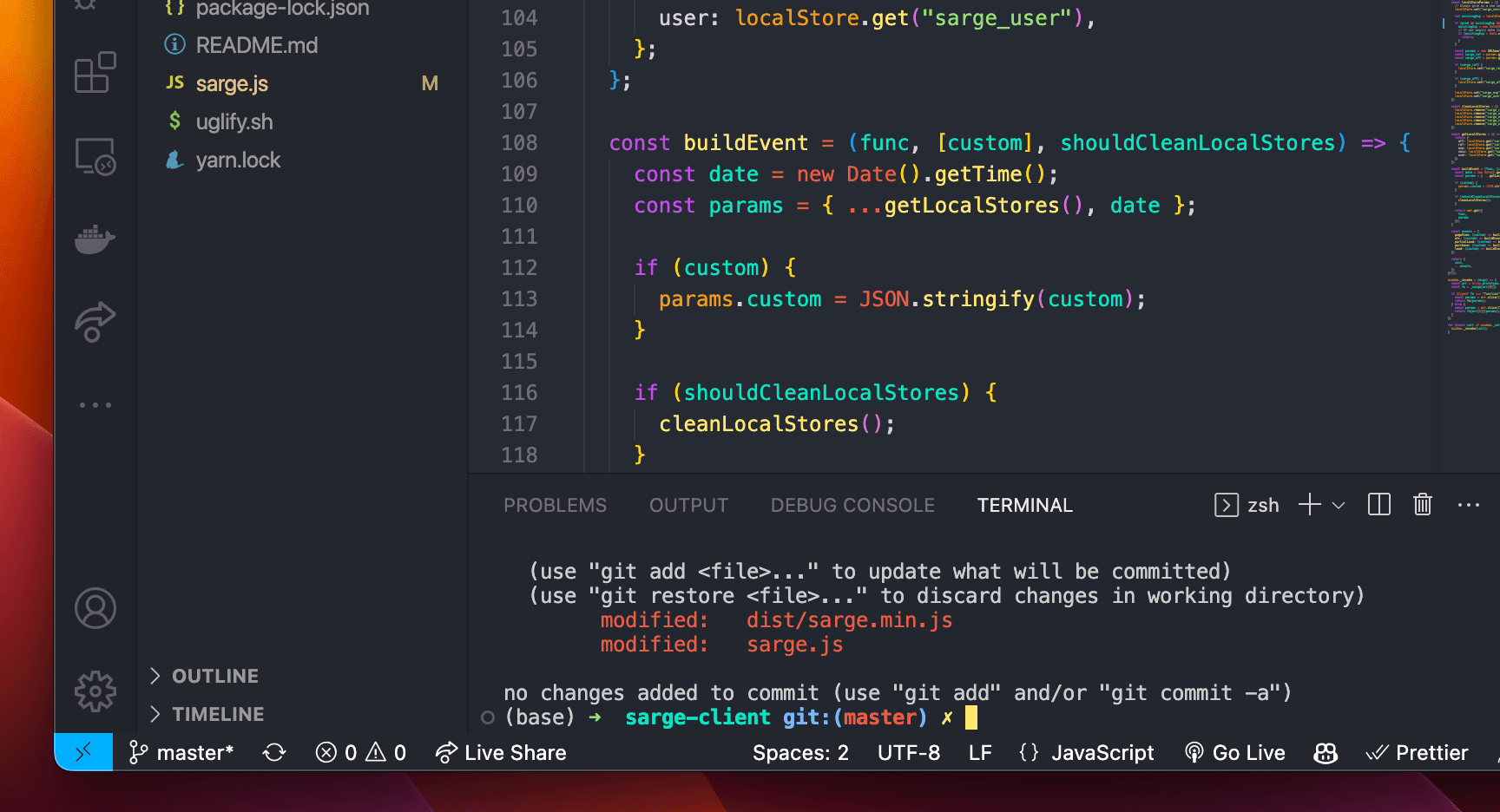1500x812 pixels.
Task: Switch to the Debug Console tab
Action: coord(852,505)
